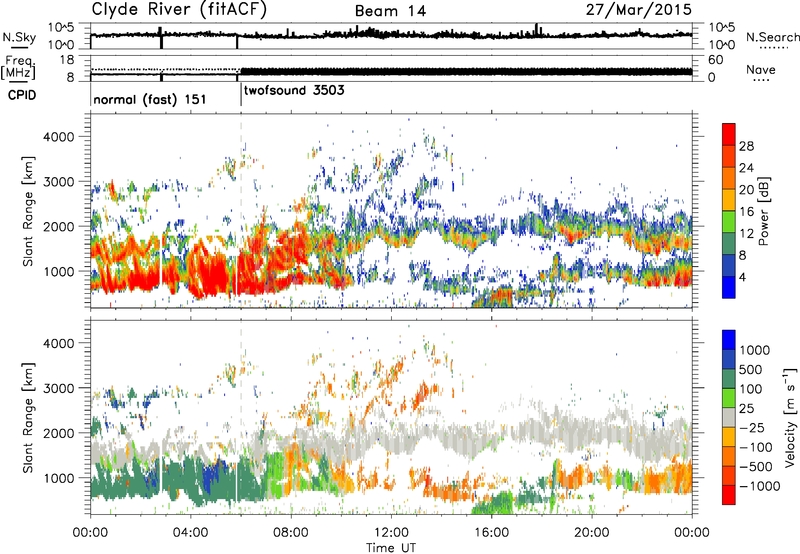
Task: Click the '08:00' time axis label
Action: [291, 533]
